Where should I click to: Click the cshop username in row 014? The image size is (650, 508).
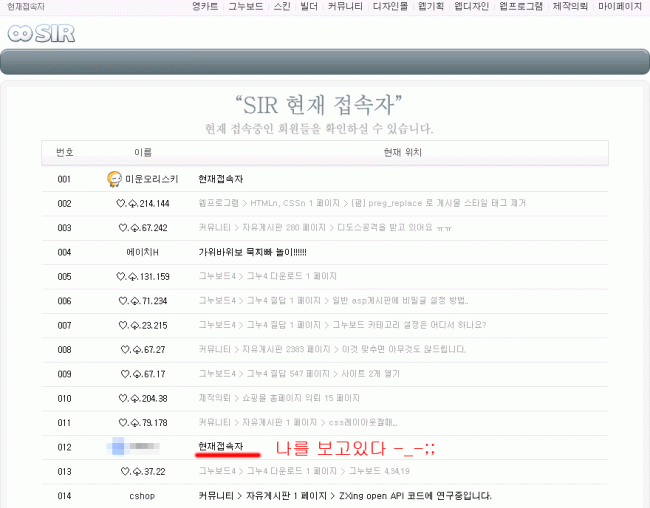[142, 496]
